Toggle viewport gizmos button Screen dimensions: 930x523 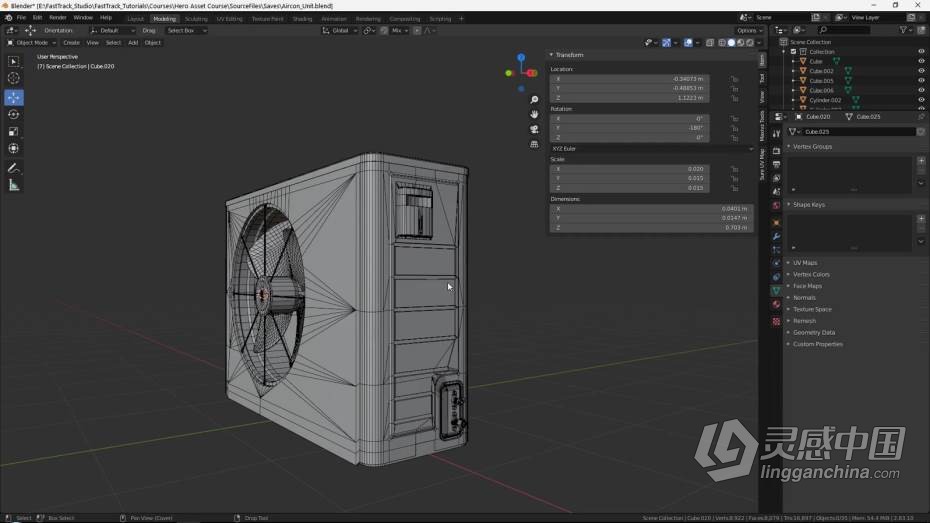667,43
